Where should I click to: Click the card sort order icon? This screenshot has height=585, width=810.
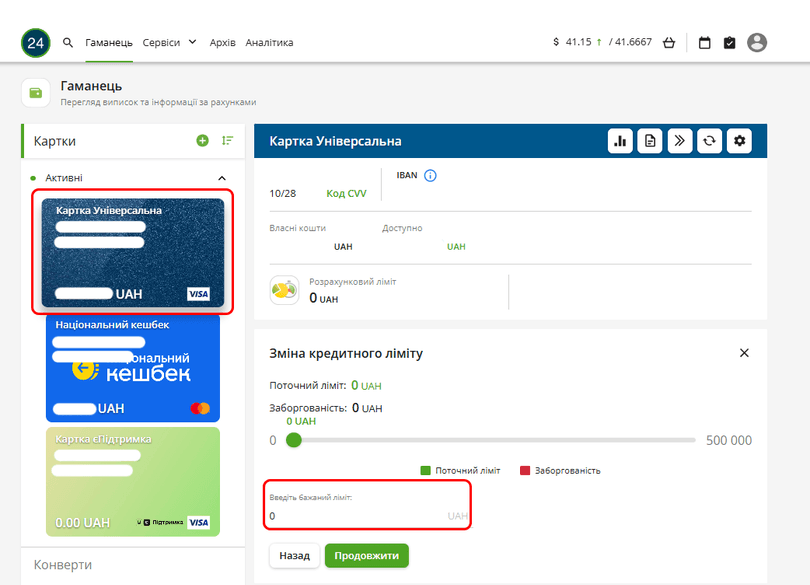pyautogui.click(x=227, y=141)
